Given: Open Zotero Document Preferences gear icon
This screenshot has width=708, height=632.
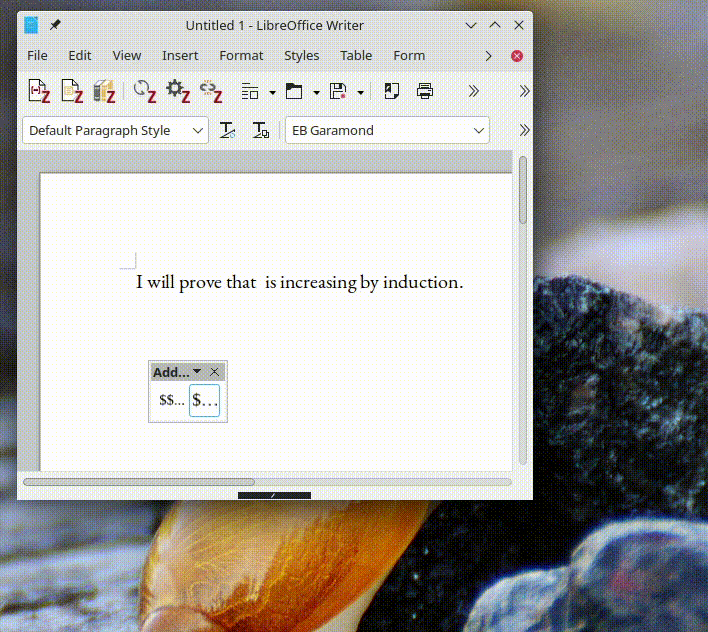Looking at the screenshot, I should (178, 91).
